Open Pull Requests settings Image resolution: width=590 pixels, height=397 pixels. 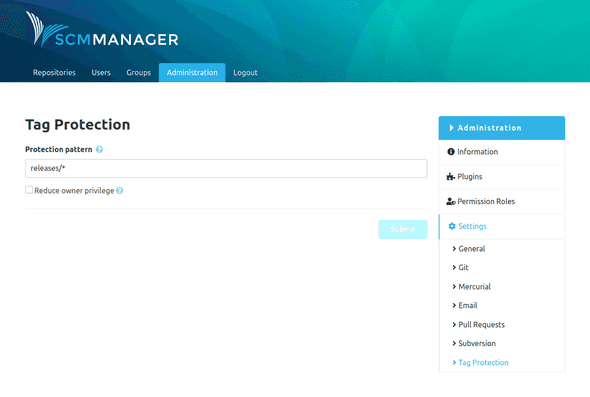[x=481, y=325]
